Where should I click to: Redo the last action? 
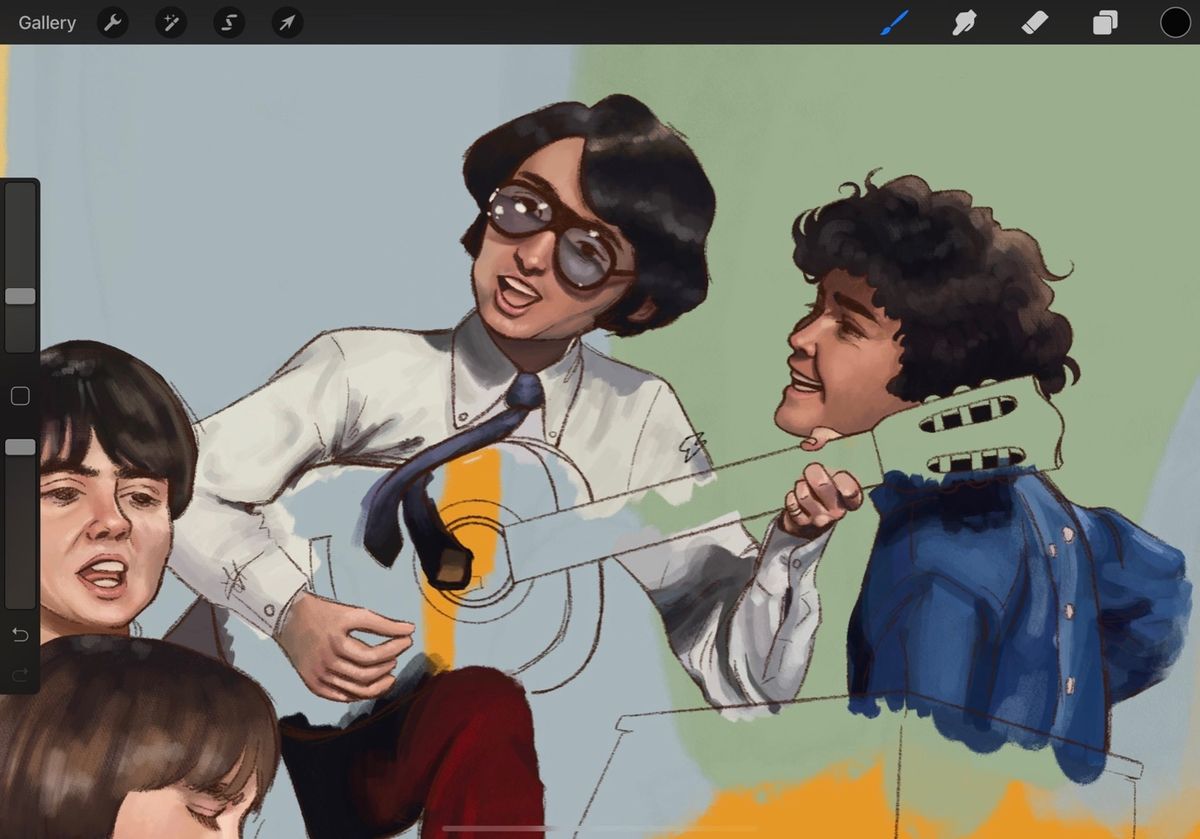[20, 675]
